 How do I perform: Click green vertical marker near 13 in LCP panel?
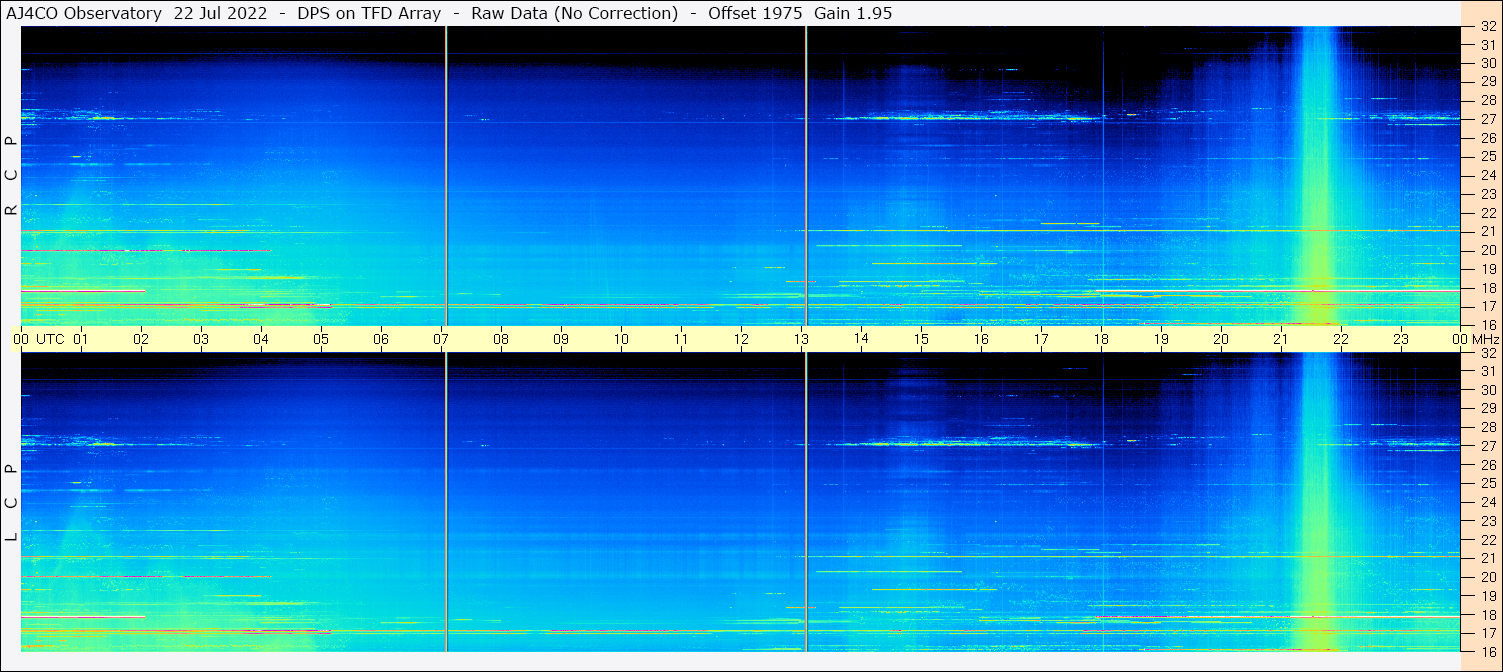click(x=806, y=502)
